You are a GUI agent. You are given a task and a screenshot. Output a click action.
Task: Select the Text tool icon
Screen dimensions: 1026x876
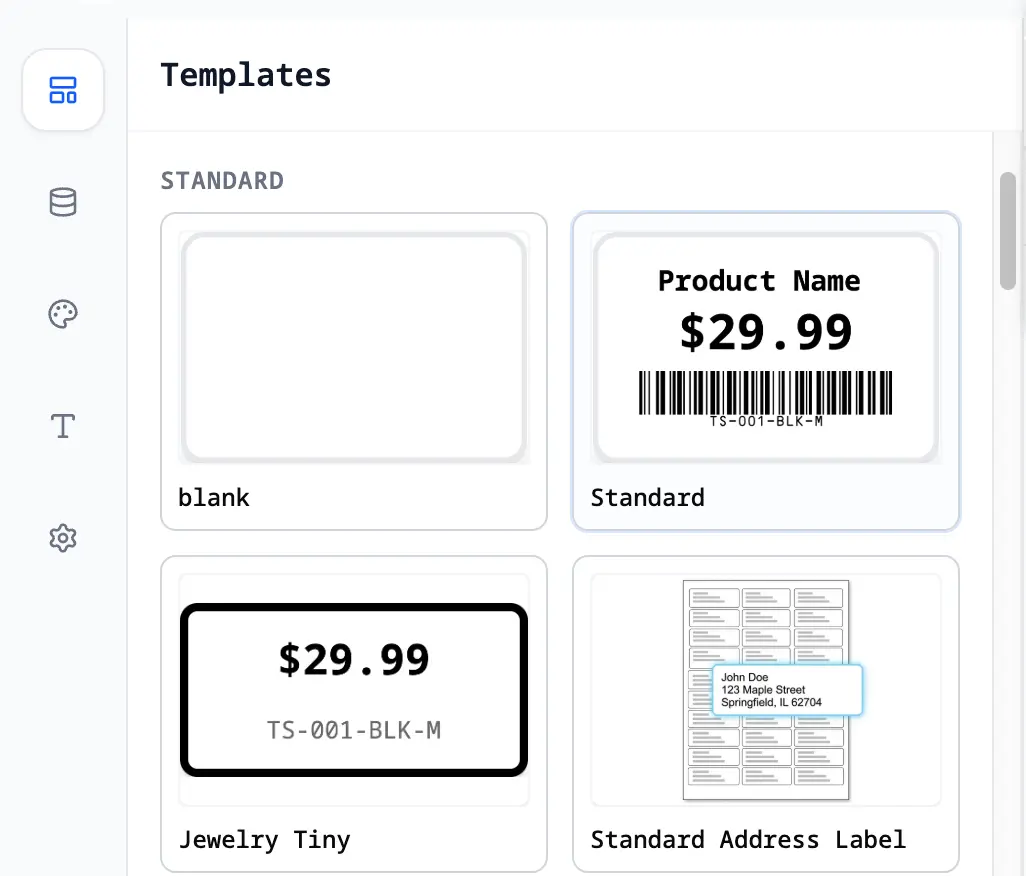(63, 426)
